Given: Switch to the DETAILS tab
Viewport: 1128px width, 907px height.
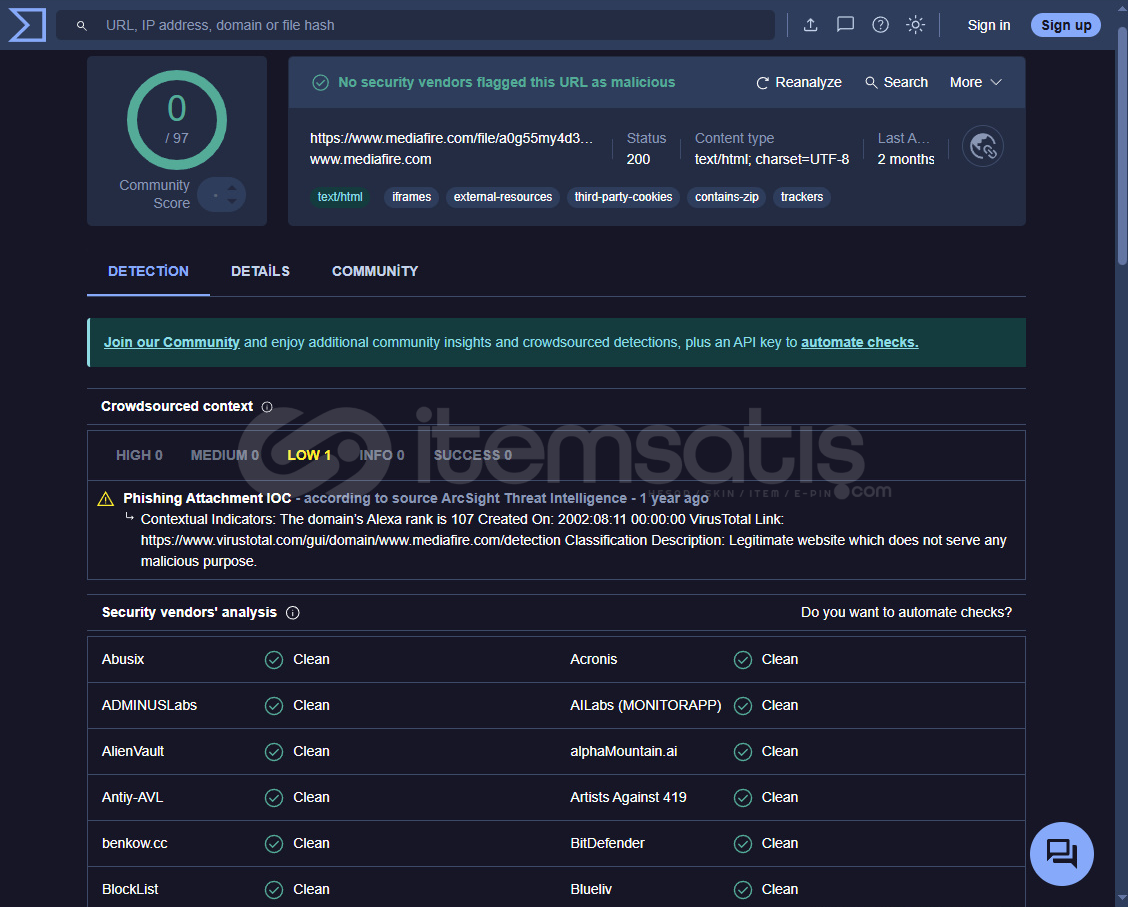Looking at the screenshot, I should [x=260, y=271].
